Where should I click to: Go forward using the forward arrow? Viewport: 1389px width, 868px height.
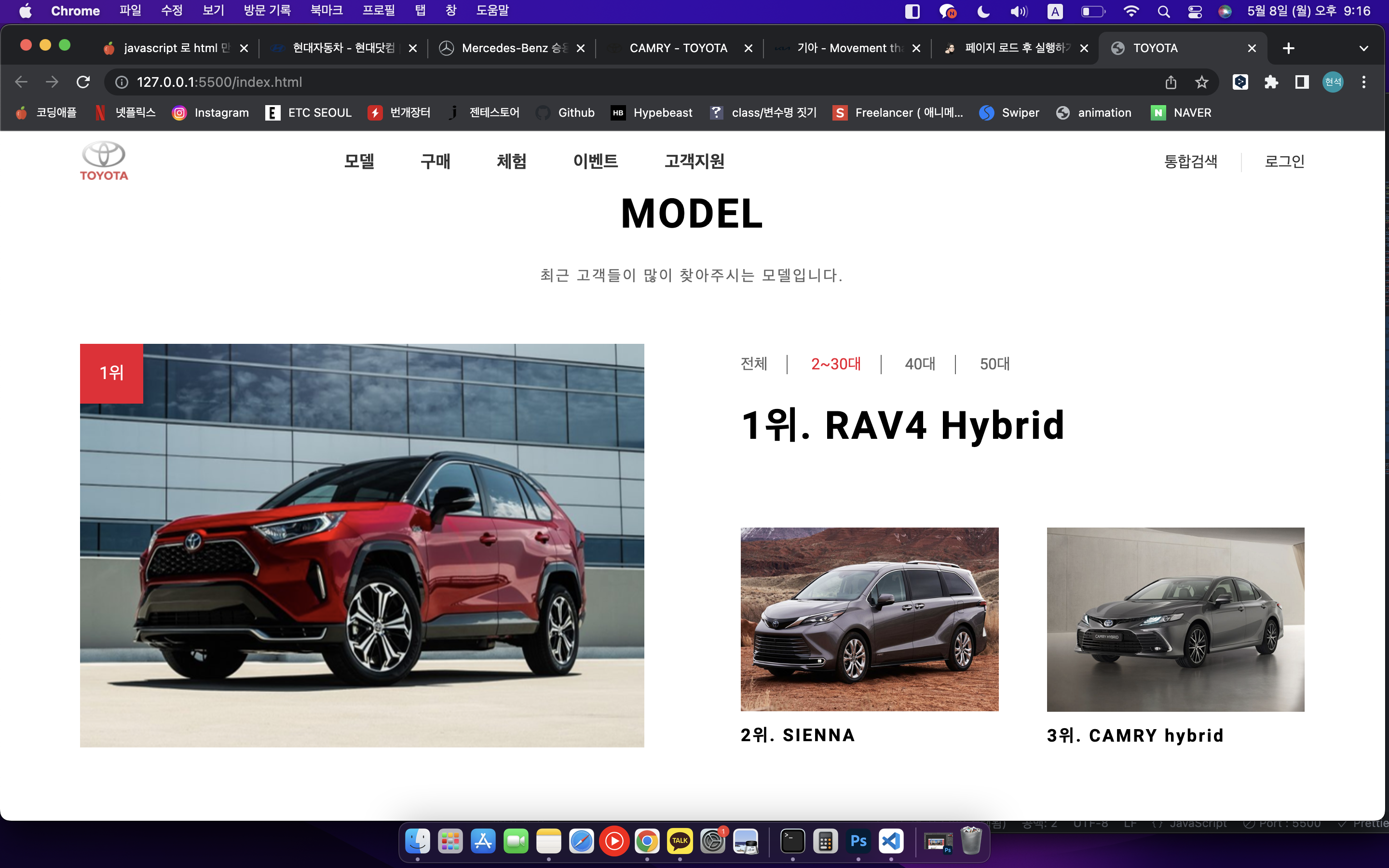(52, 82)
